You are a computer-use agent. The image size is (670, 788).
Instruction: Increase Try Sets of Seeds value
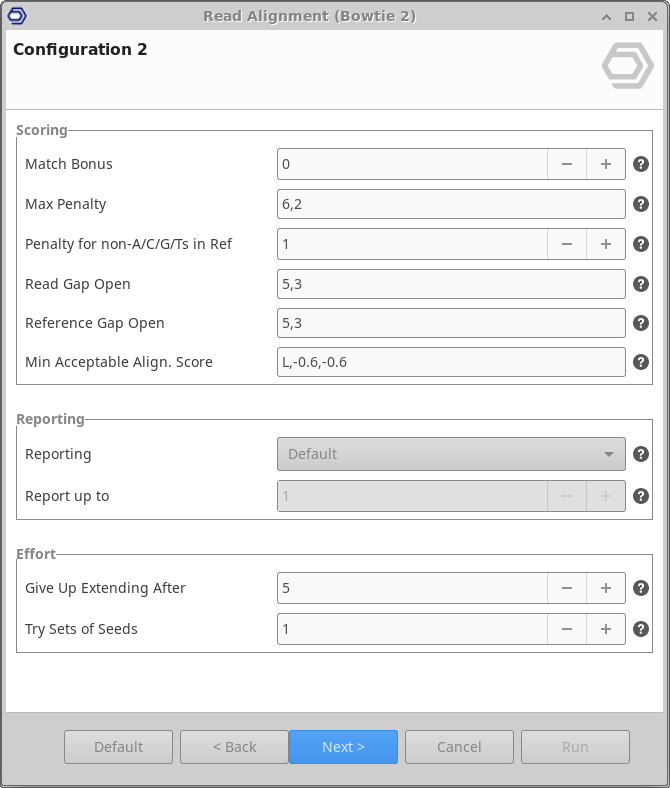[x=606, y=629]
